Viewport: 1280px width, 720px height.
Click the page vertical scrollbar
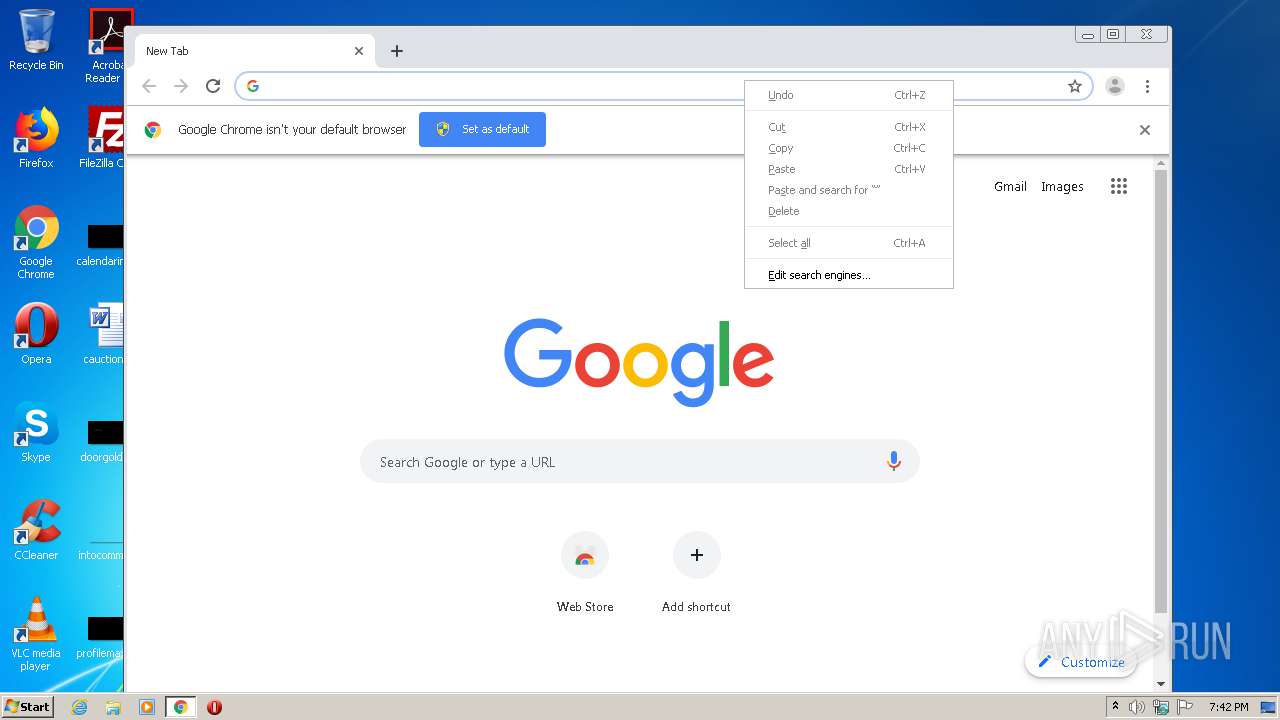[1161, 390]
